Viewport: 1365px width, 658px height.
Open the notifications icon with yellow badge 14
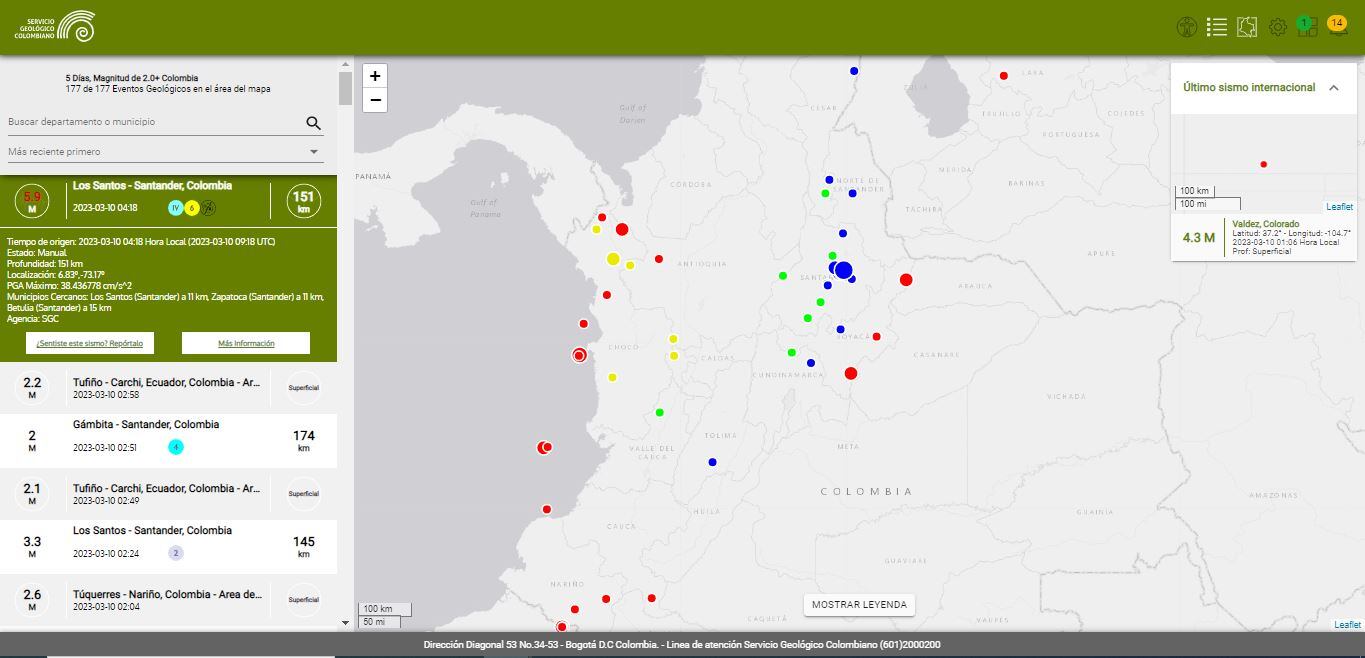(x=1337, y=26)
